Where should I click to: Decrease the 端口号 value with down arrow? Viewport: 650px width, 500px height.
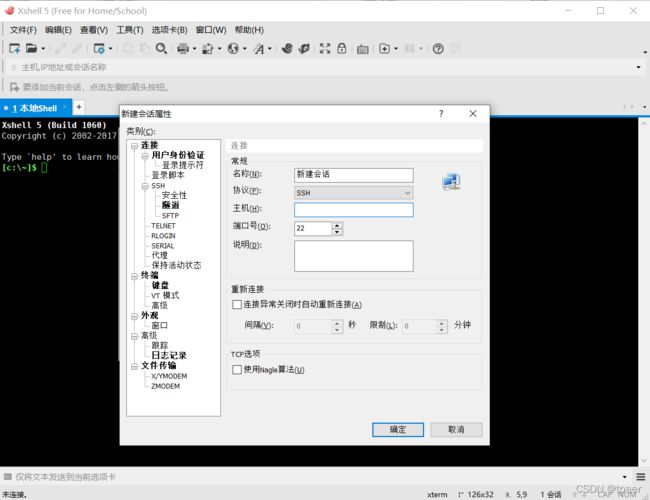click(x=337, y=232)
